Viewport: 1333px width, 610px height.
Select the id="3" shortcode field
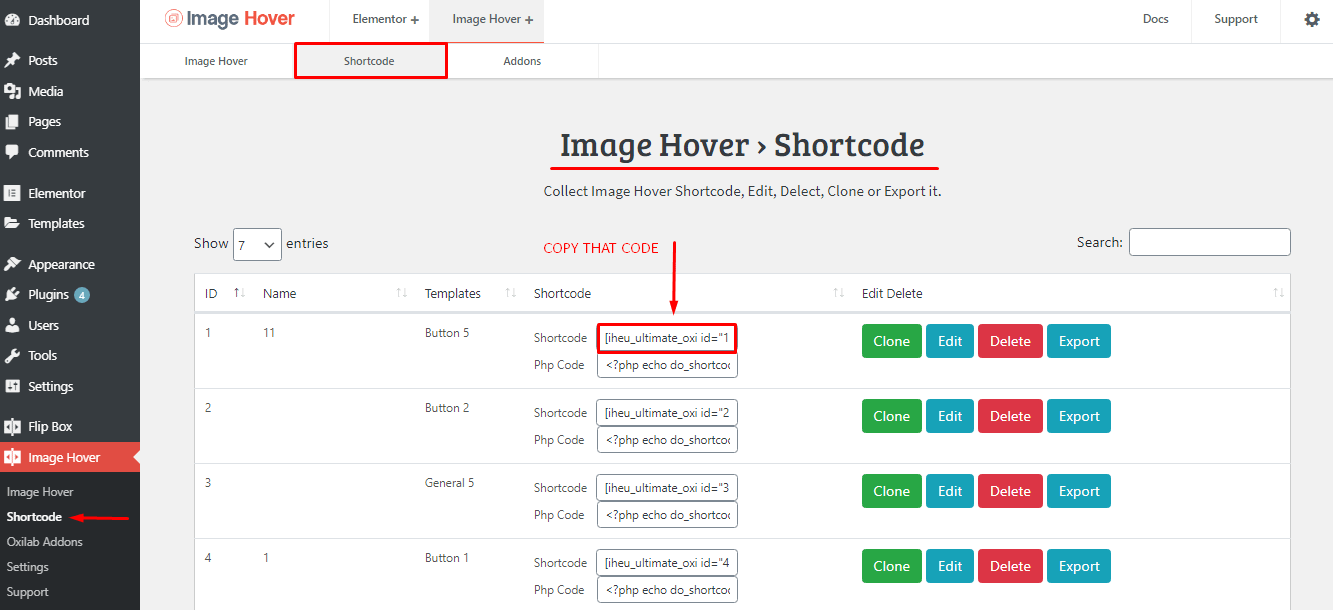[x=667, y=488]
